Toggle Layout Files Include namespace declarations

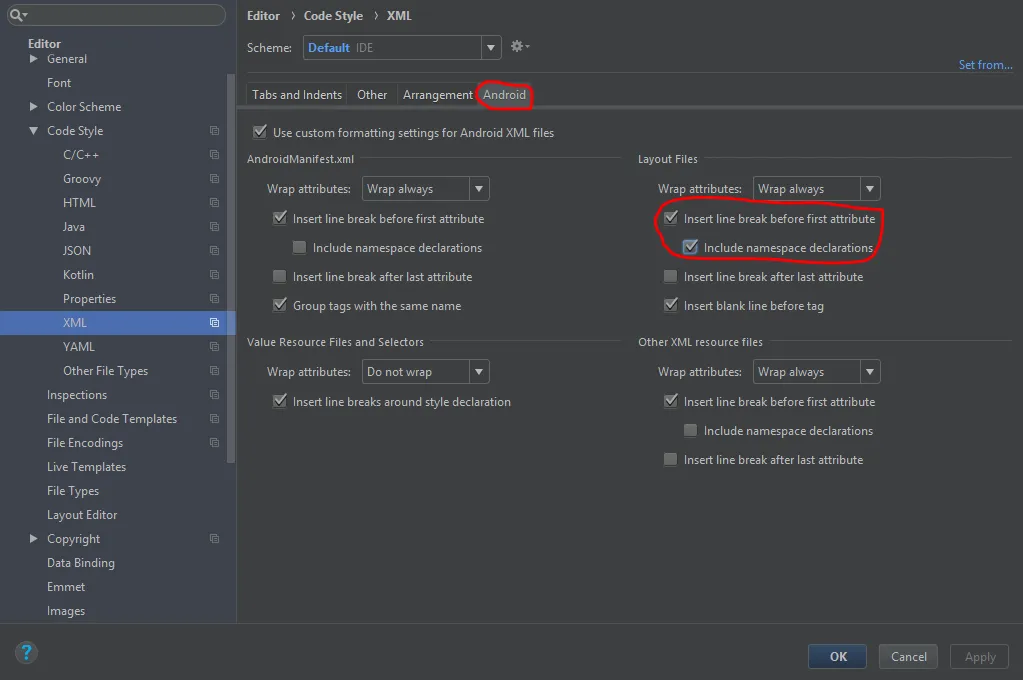point(690,247)
